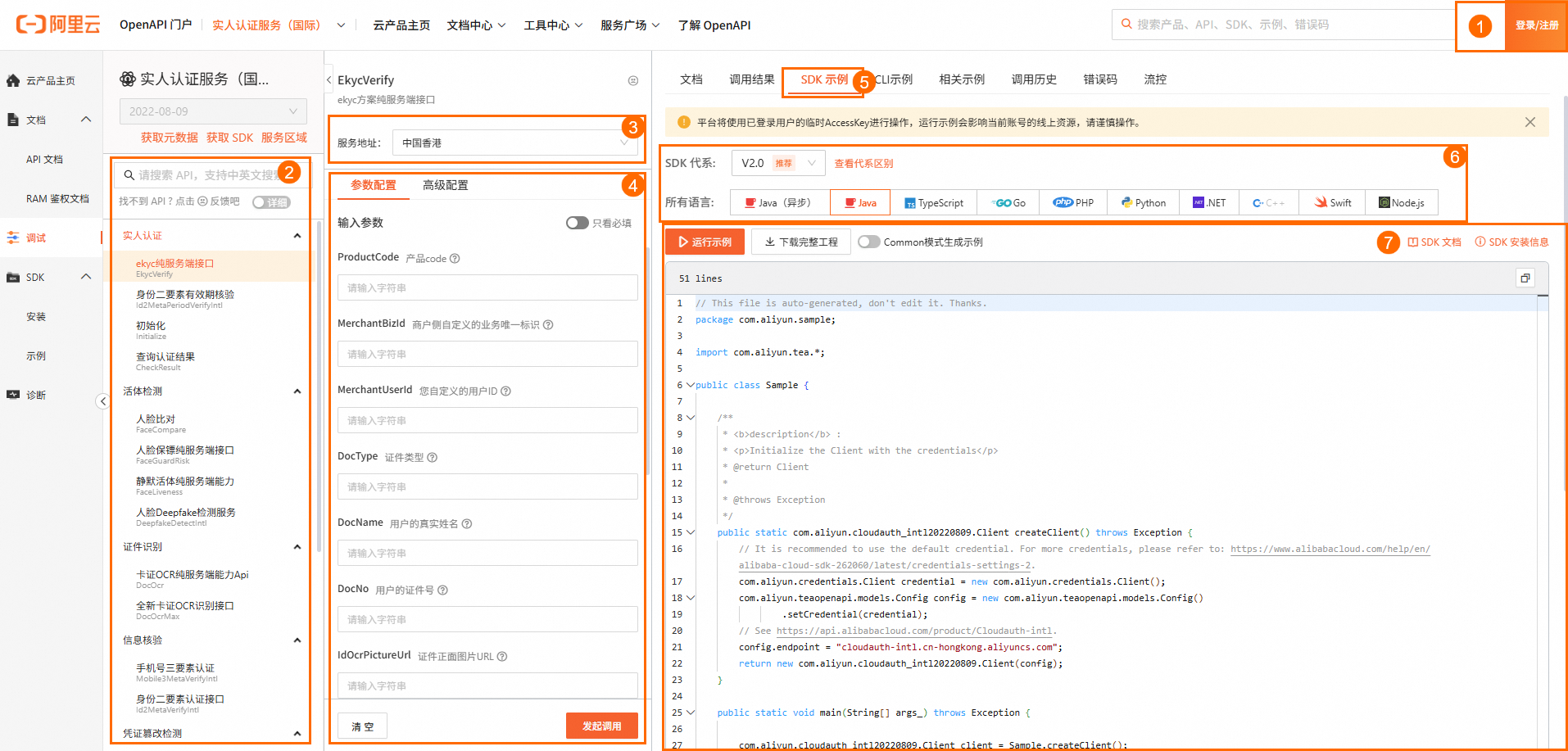This screenshot has height=751, width=1568.
Task: Collapse the 证件识别 API group
Action: pyautogui.click(x=297, y=547)
